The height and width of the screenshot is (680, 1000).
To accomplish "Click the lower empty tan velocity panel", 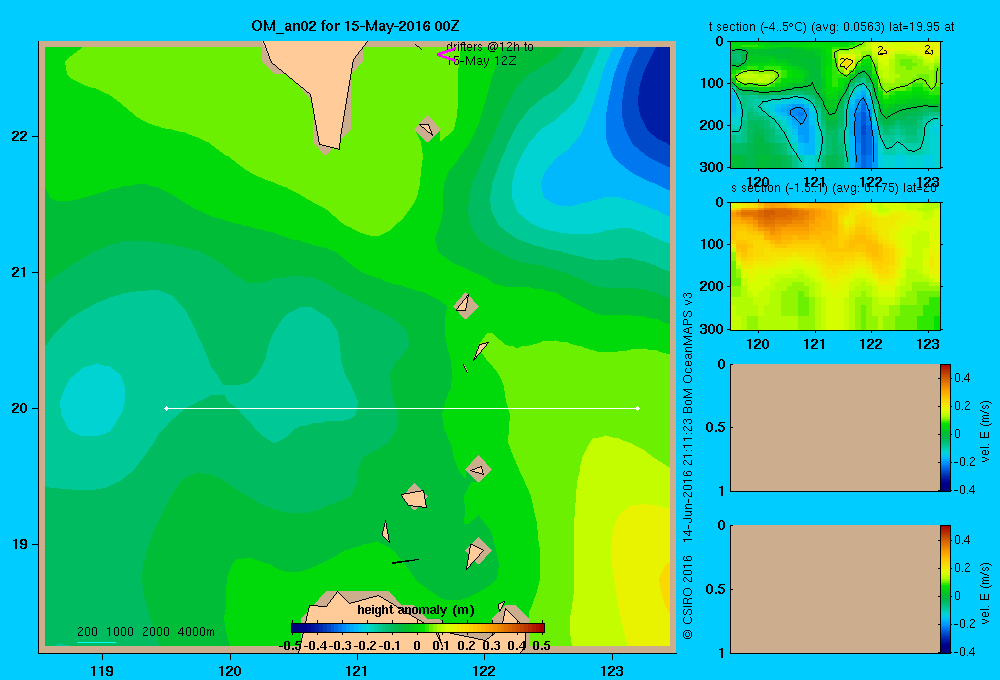I will pos(834,589).
